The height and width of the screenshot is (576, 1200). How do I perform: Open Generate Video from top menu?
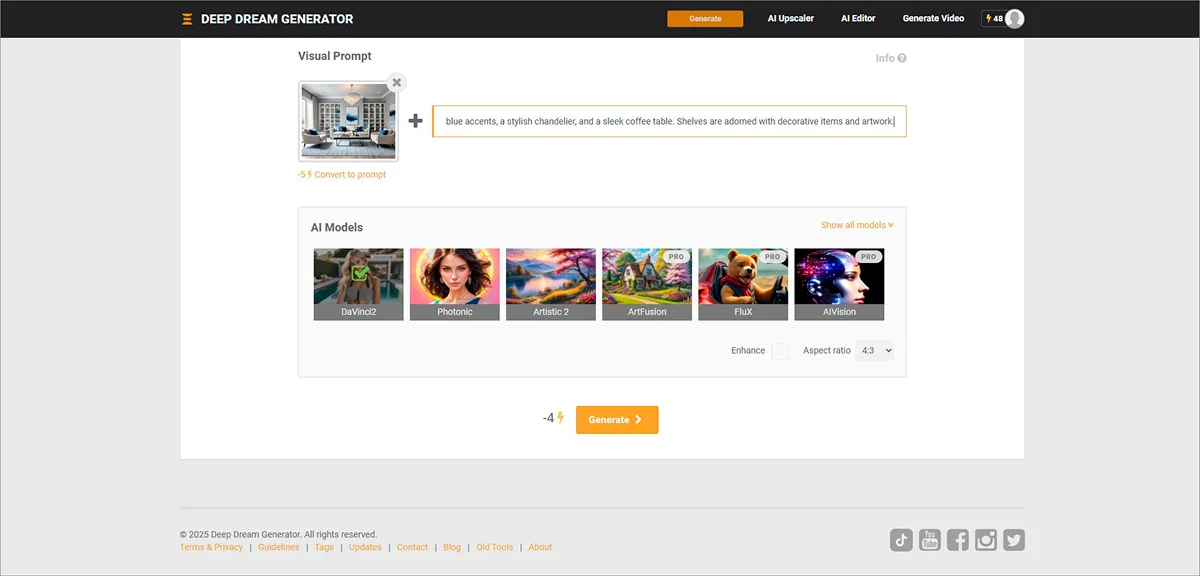(934, 18)
